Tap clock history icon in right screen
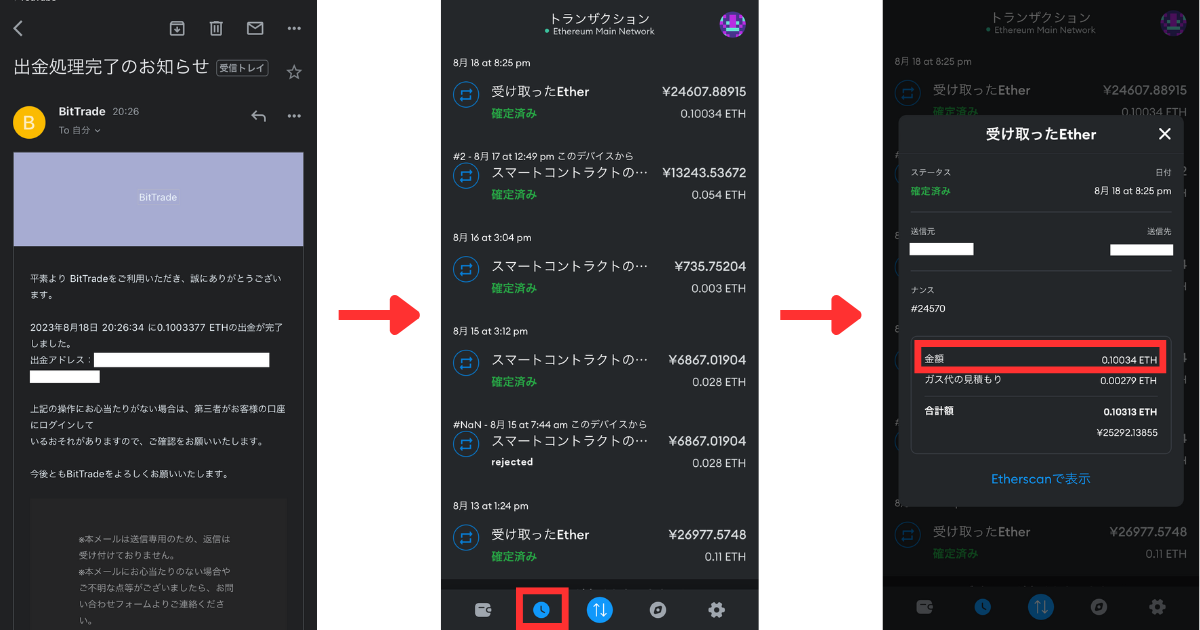The width and height of the screenshot is (1200, 630). pyautogui.click(x=983, y=606)
